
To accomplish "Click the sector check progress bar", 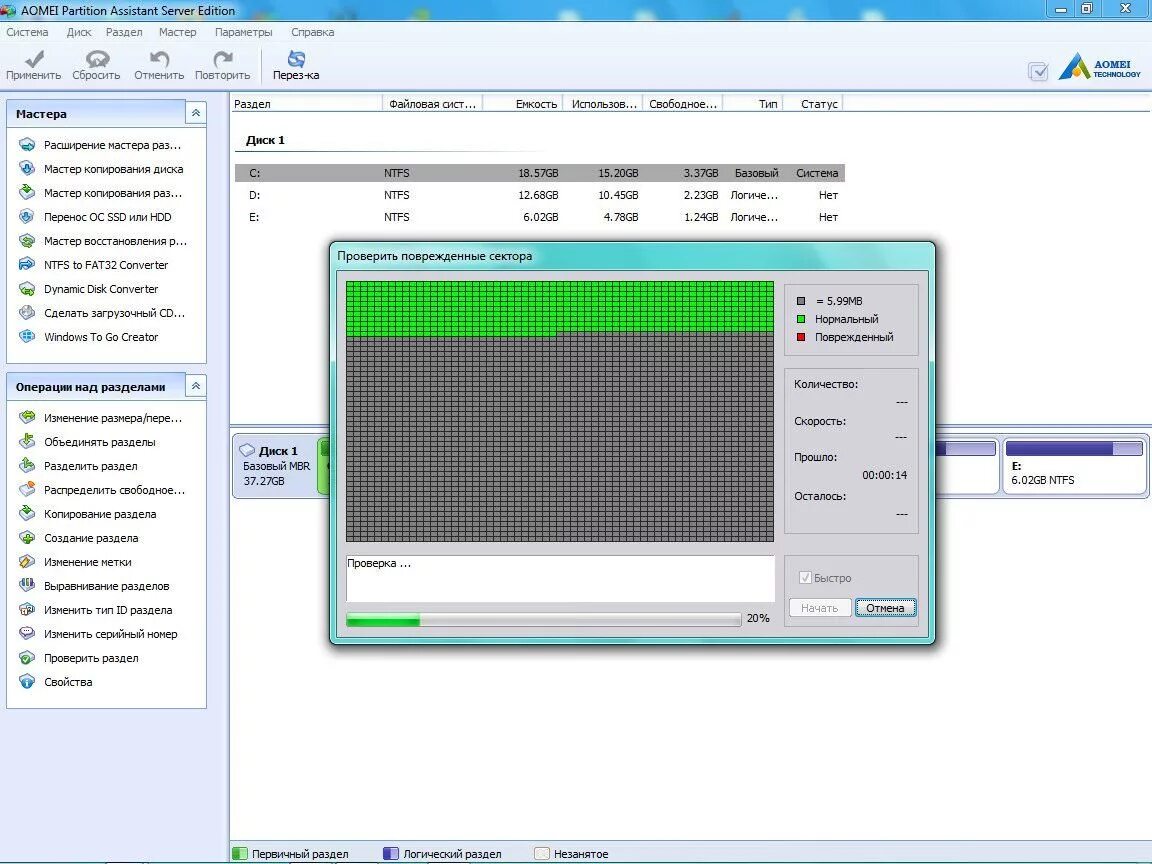I will point(544,619).
